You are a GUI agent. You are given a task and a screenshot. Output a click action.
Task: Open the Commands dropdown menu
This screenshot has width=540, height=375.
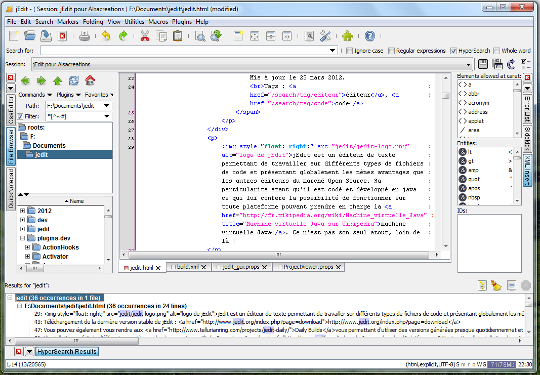[x=35, y=95]
